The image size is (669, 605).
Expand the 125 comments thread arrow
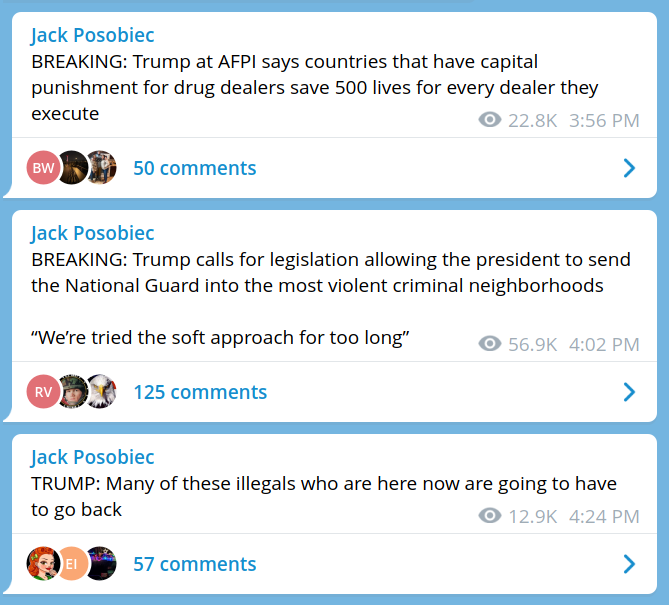629,392
